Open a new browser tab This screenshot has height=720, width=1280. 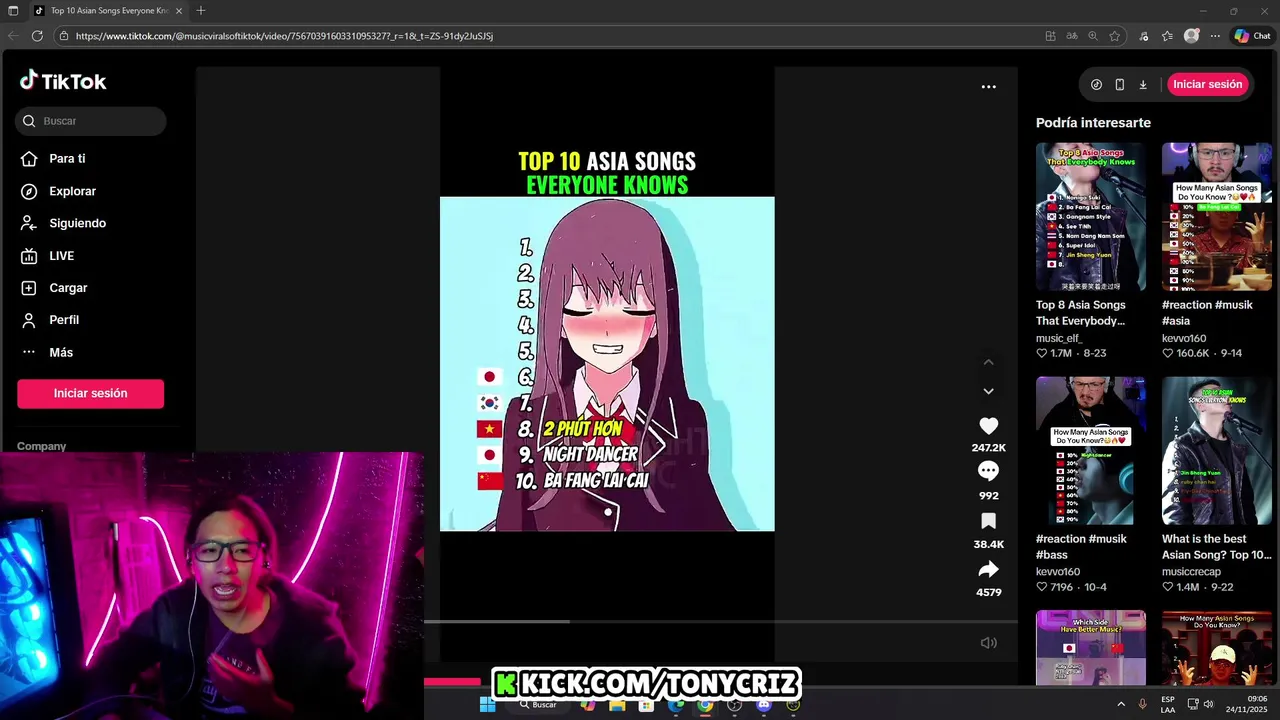pos(201,11)
